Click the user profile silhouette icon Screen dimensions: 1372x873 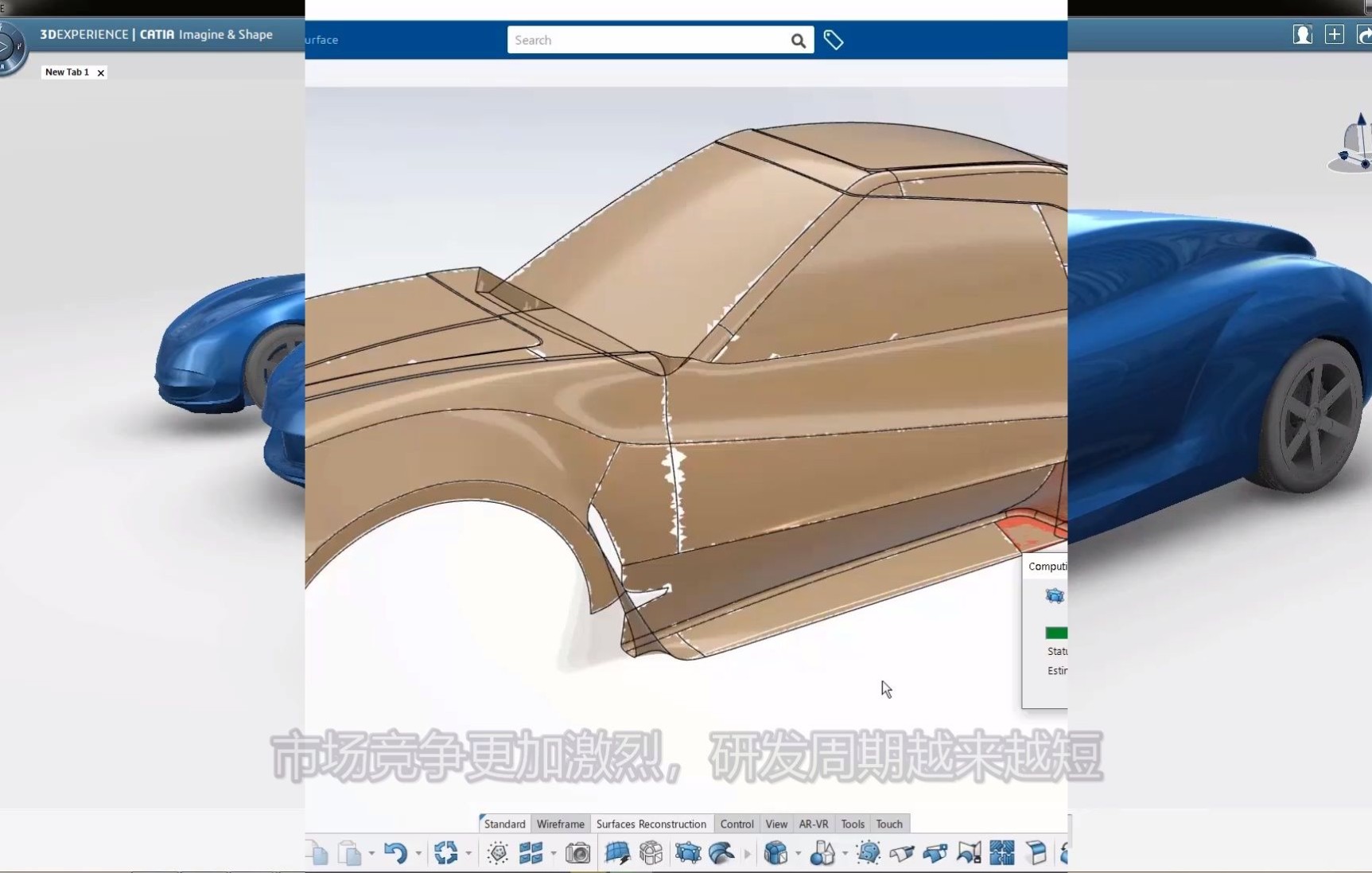(1303, 34)
